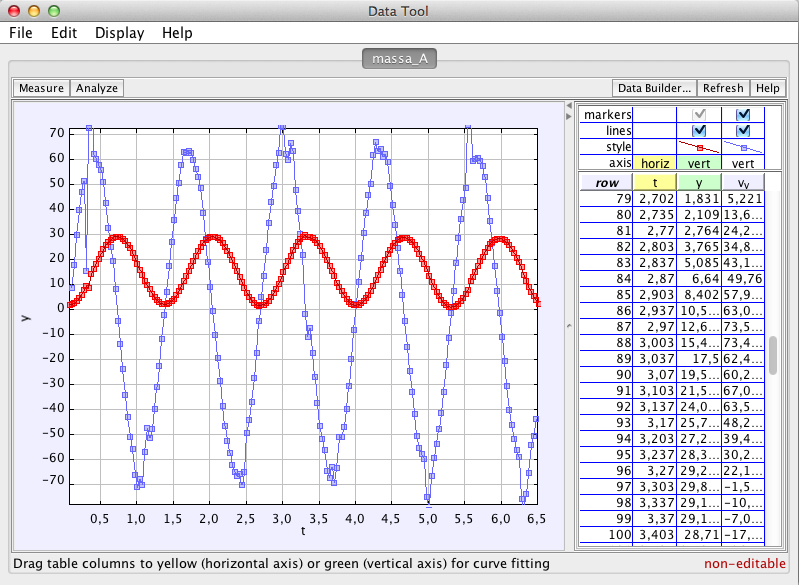Click the red y style swatch
The height and width of the screenshot is (585, 799).
699,147
